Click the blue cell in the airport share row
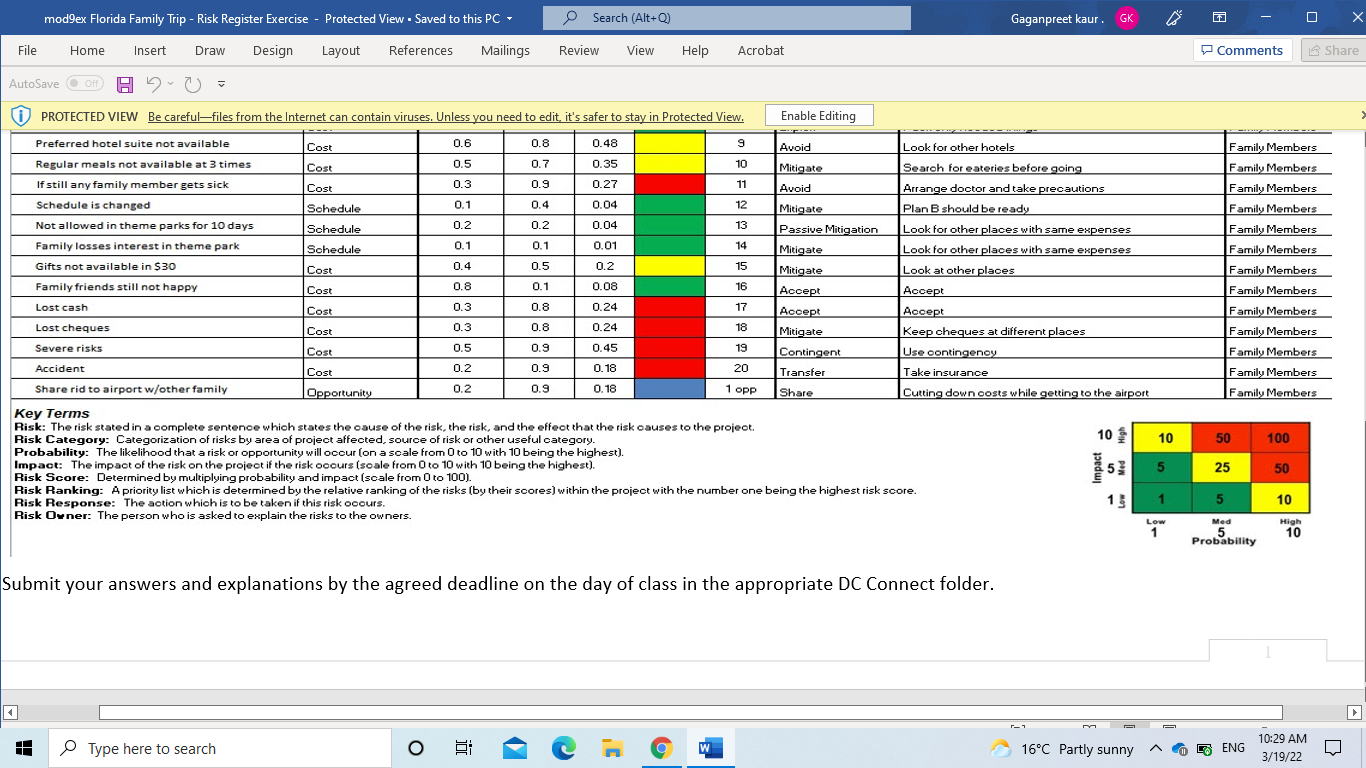The height and width of the screenshot is (768, 1366). [x=670, y=390]
